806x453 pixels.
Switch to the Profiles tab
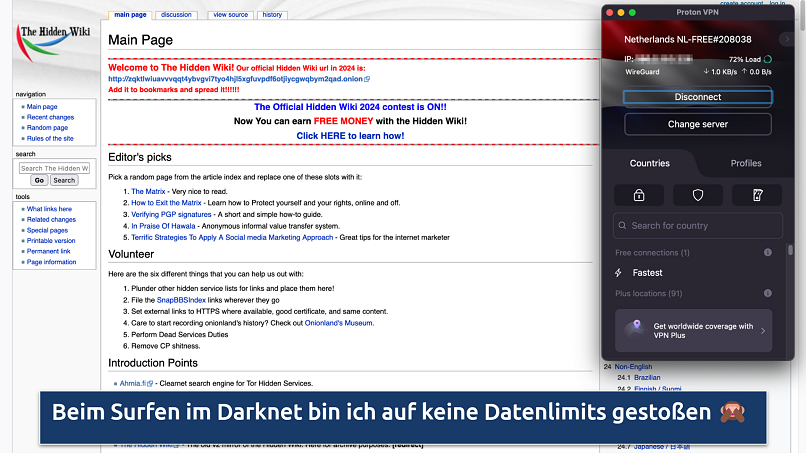(x=745, y=163)
